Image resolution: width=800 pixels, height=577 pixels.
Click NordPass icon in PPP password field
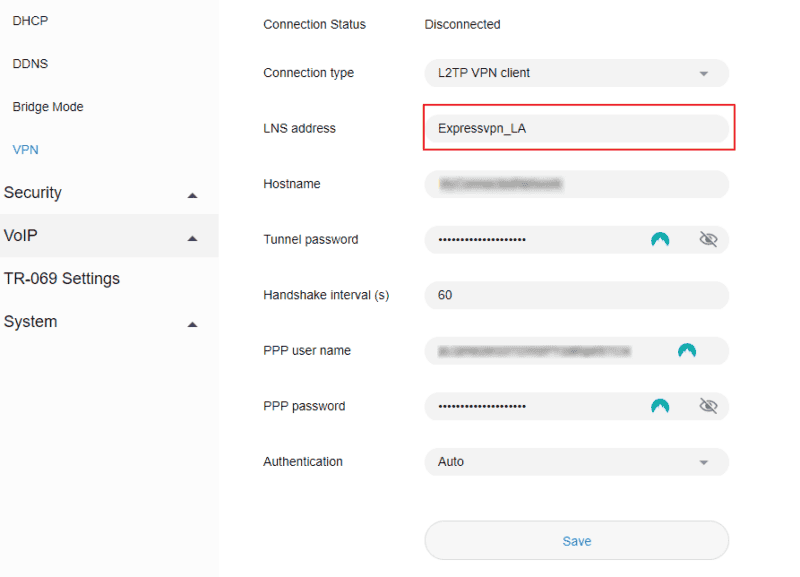660,406
